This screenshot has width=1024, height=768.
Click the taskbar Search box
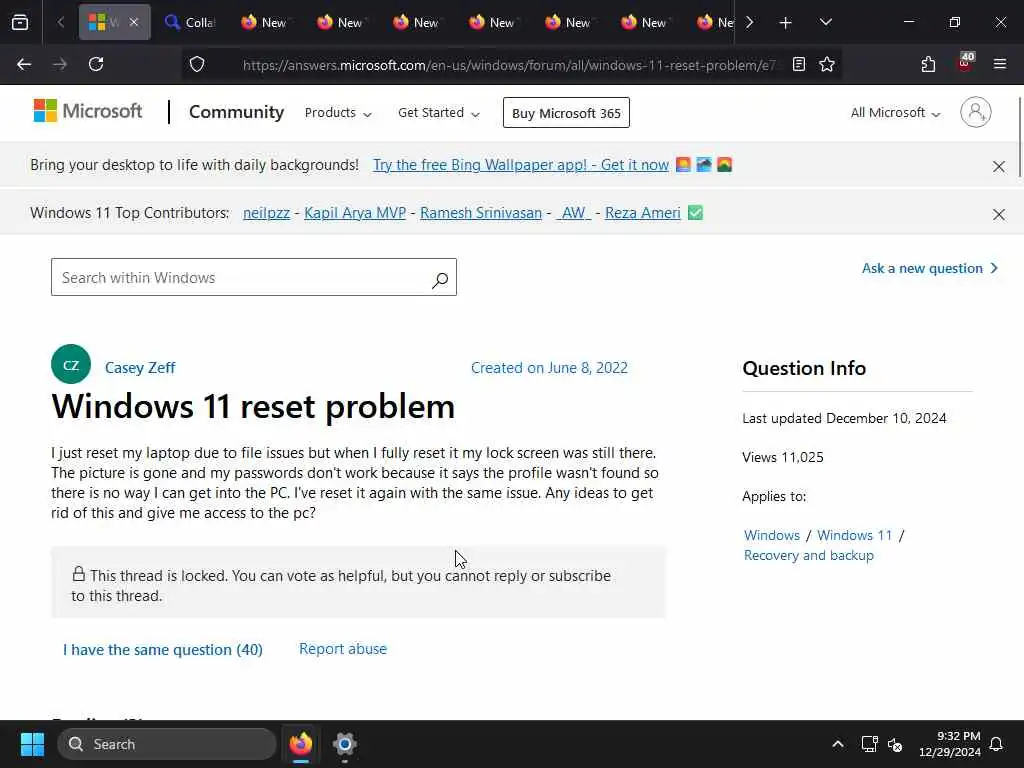pyautogui.click(x=167, y=744)
